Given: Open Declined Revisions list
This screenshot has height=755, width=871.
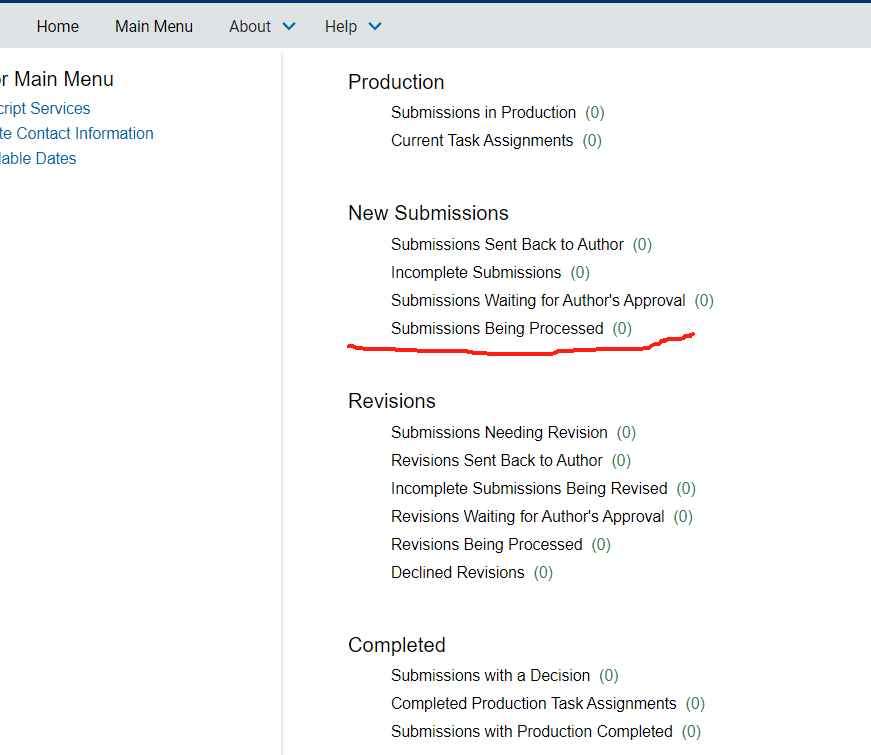Looking at the screenshot, I should (457, 573).
